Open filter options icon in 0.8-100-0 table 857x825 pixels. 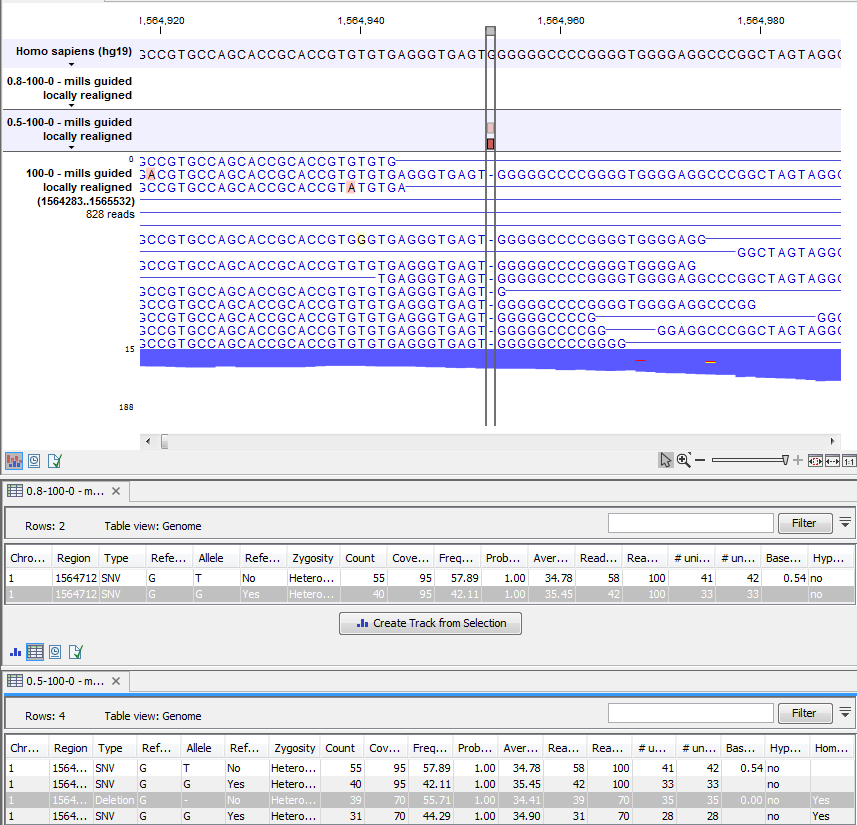pos(845,523)
